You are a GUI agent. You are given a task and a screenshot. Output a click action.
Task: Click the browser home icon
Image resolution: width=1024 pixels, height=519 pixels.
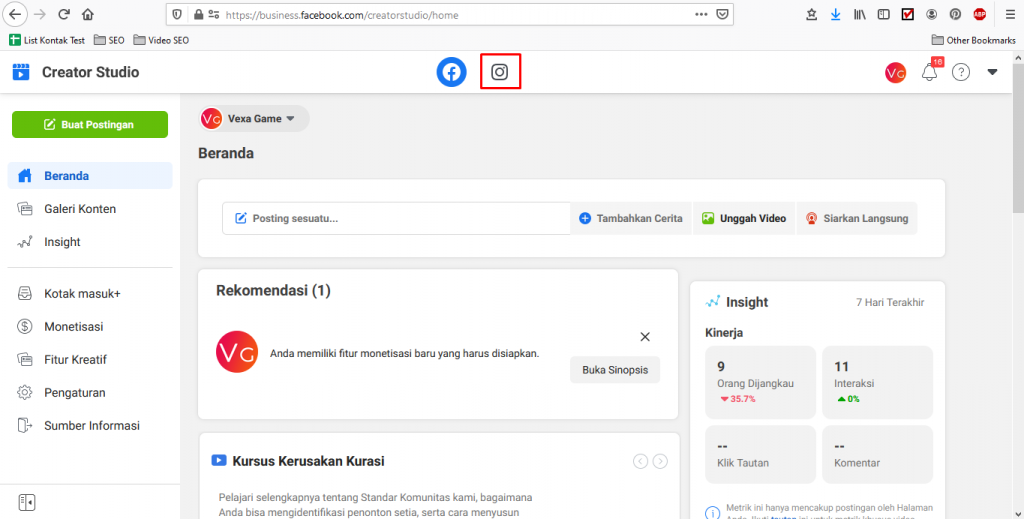(88, 15)
